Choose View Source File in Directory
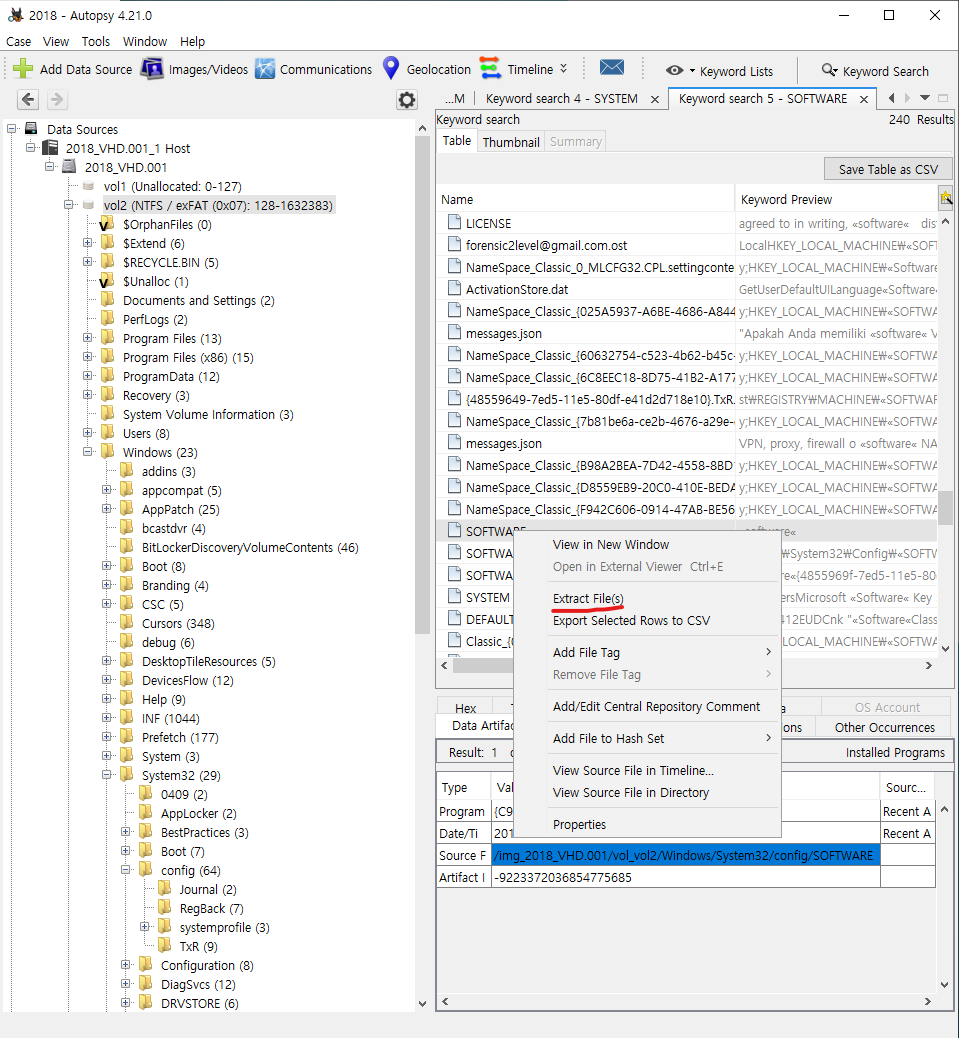 coord(631,792)
